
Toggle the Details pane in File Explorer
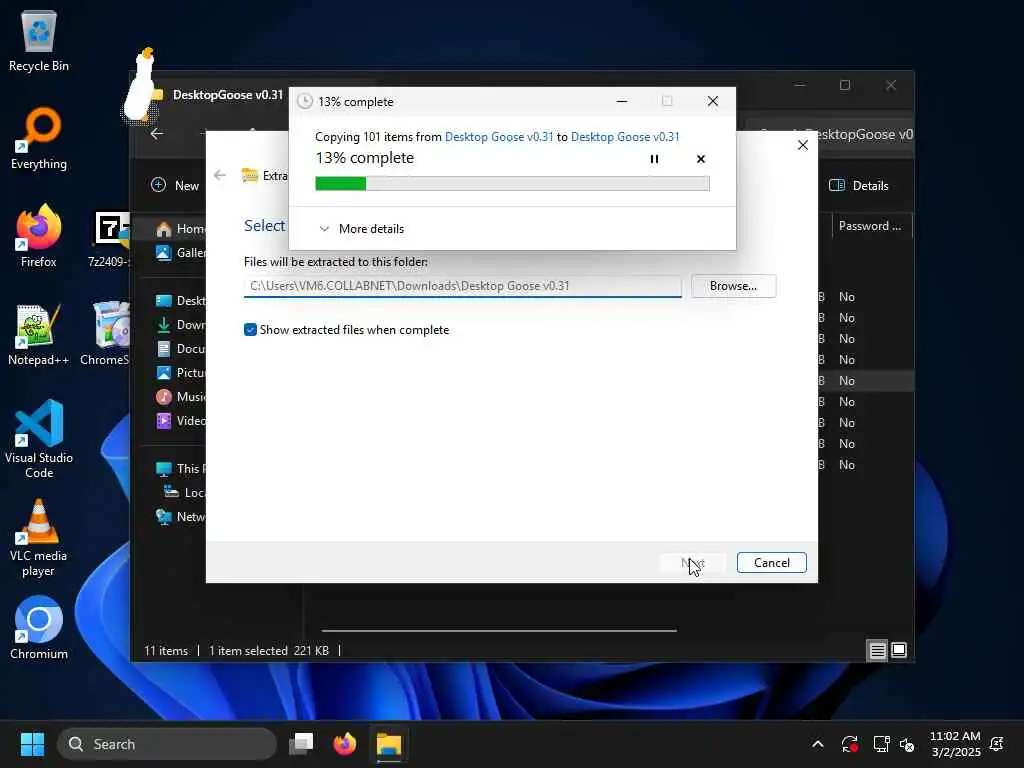pyautogui.click(x=859, y=185)
